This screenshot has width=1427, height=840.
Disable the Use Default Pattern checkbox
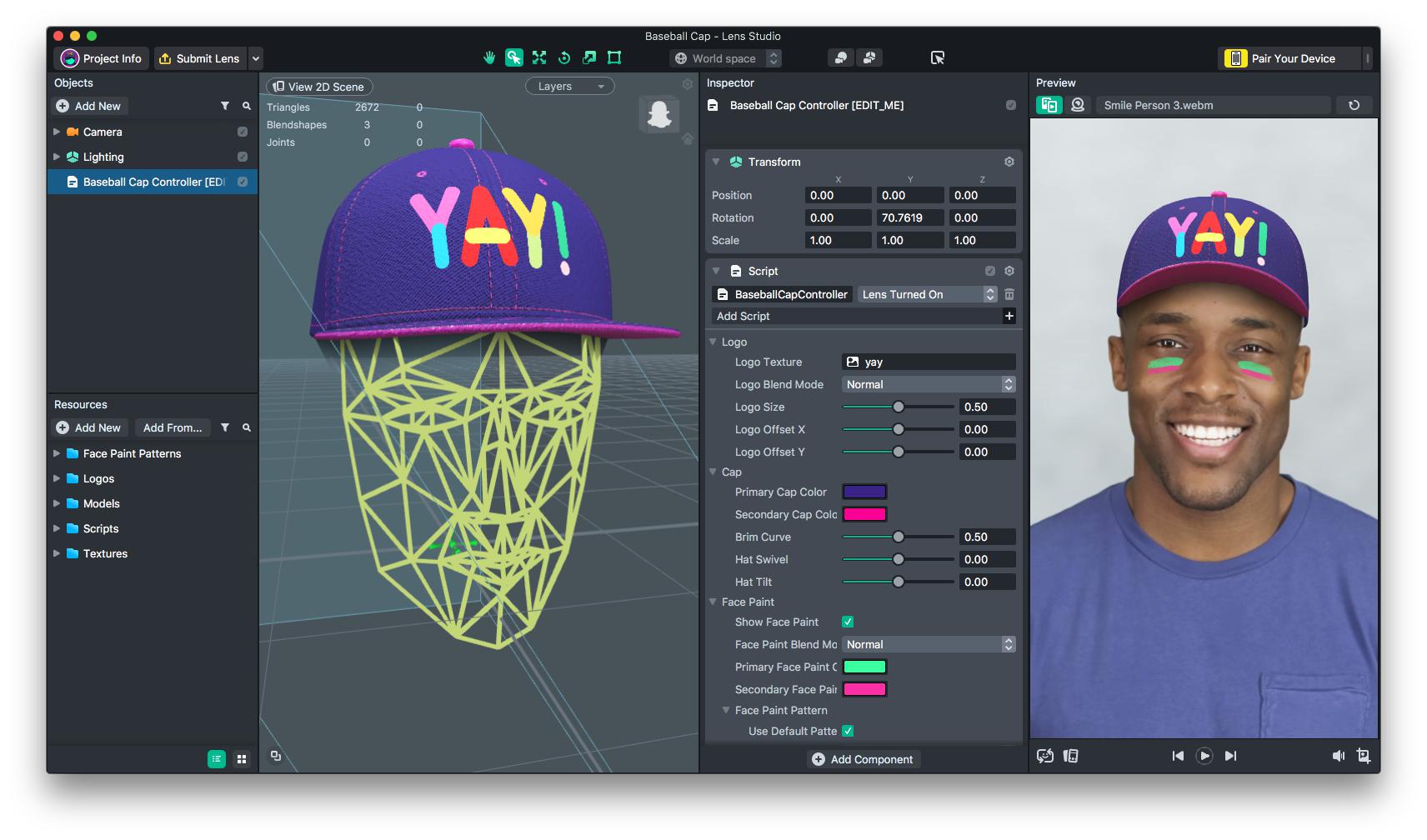click(x=848, y=731)
